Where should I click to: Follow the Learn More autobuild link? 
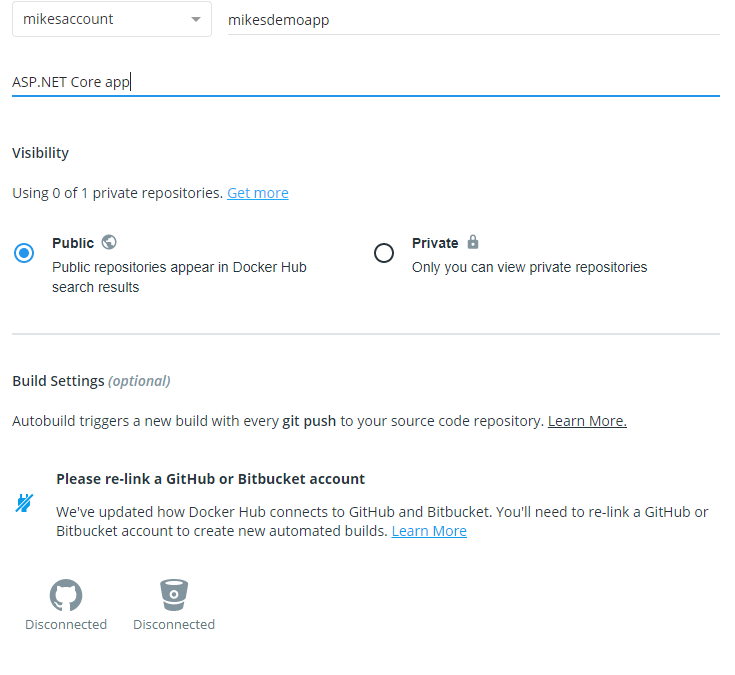coord(587,421)
